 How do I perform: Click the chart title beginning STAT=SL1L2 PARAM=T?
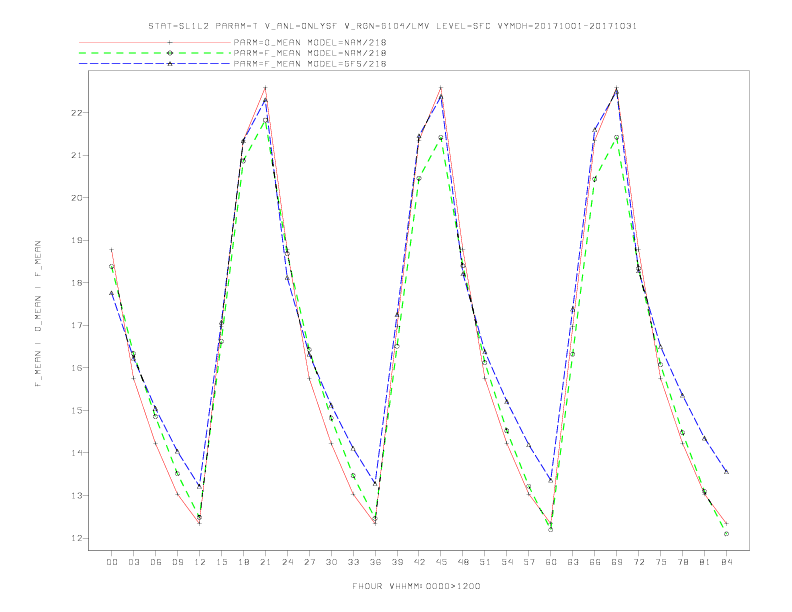tap(392, 26)
